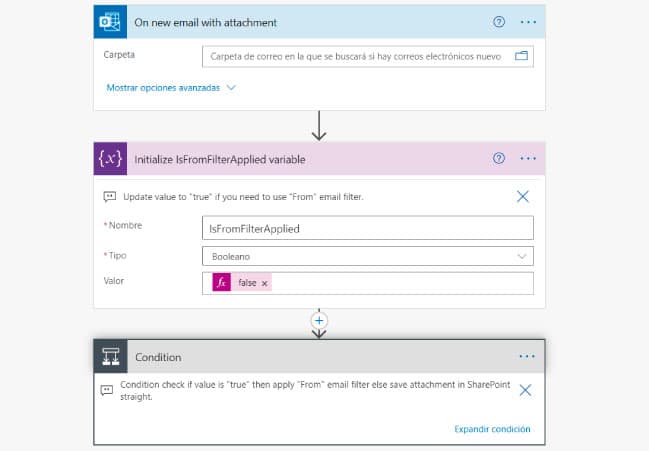
Task: Click the variable curly-brace icon
Action: pos(109,159)
